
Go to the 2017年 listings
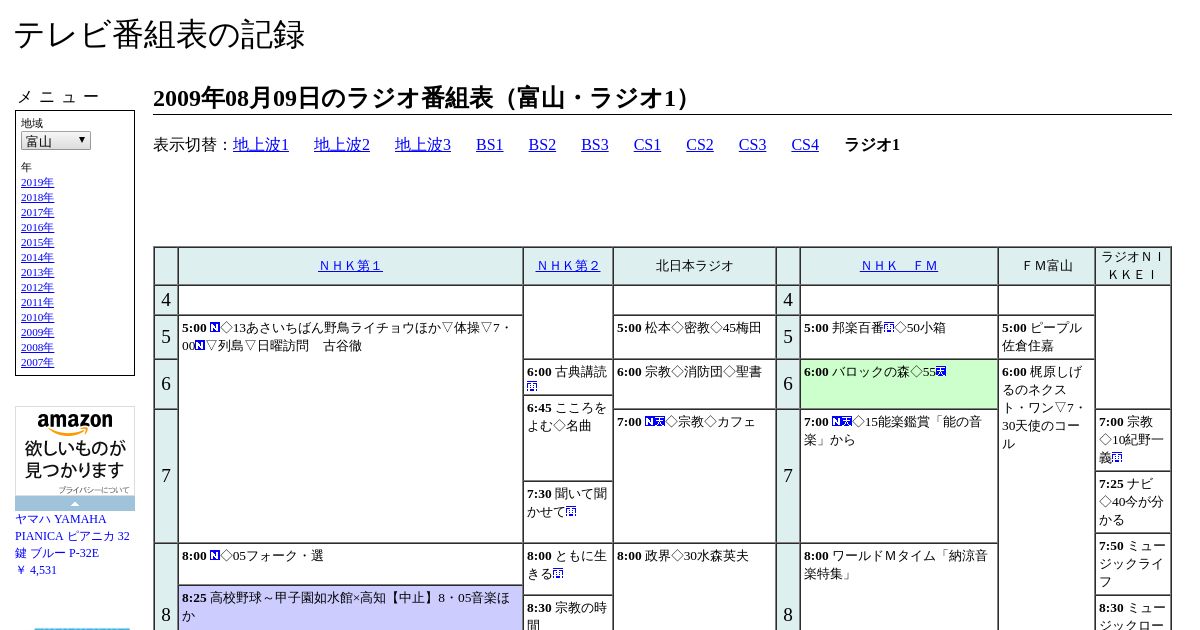tap(37, 212)
